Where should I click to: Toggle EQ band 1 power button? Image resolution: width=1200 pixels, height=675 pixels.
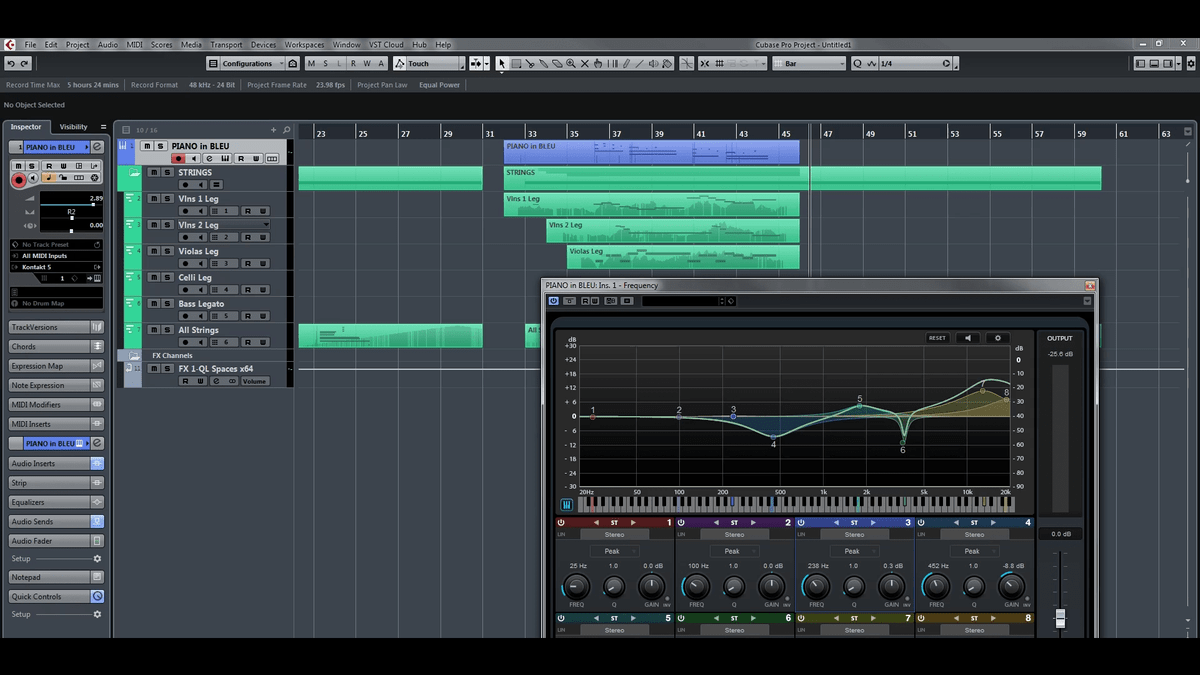pos(561,523)
